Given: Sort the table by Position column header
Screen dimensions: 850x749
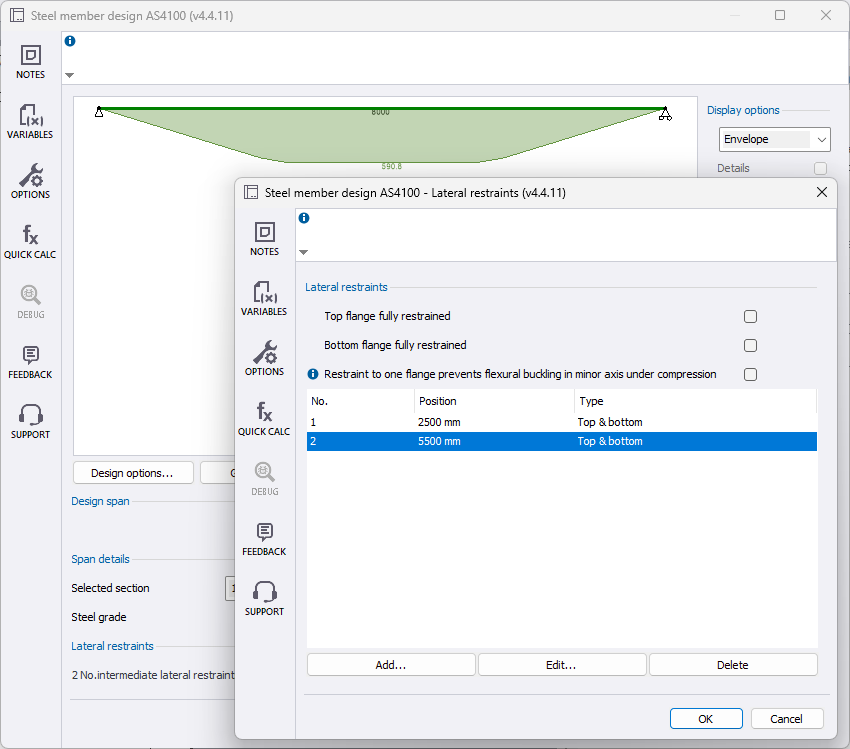Looking at the screenshot, I should point(494,401).
